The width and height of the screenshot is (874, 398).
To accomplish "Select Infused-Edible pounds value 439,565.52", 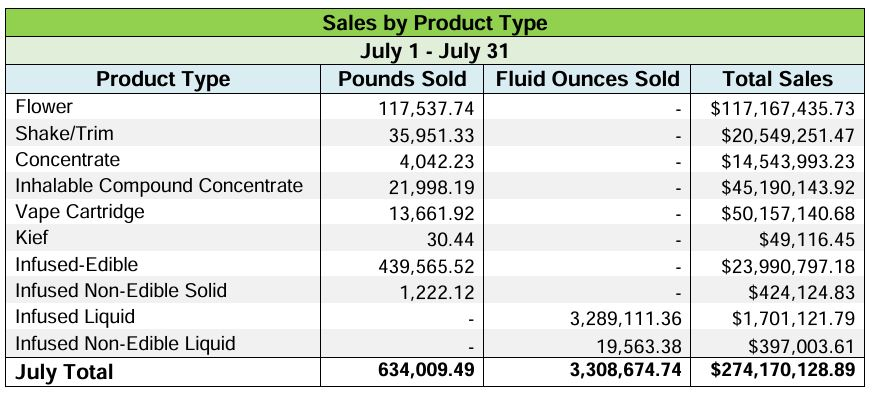I will click(426, 266).
